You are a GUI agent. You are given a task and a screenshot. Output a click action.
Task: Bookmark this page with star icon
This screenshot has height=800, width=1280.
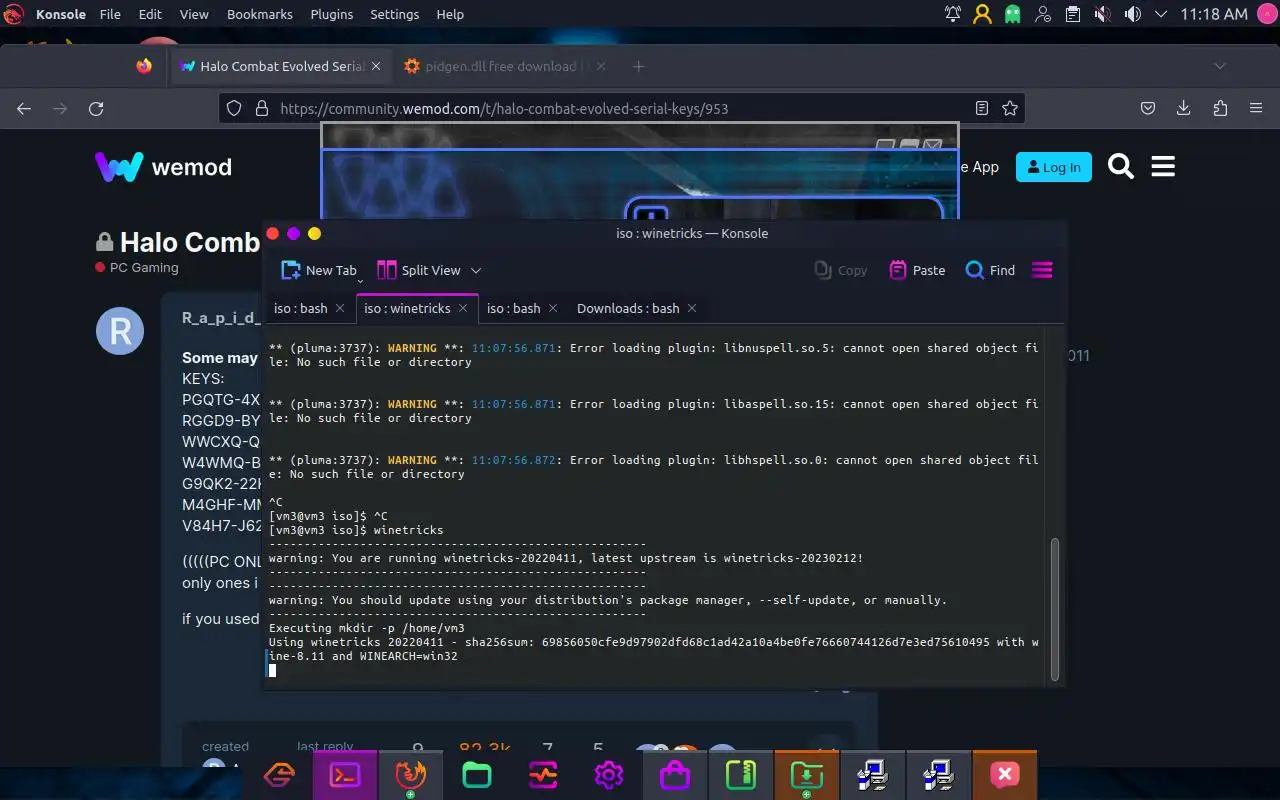click(1010, 108)
